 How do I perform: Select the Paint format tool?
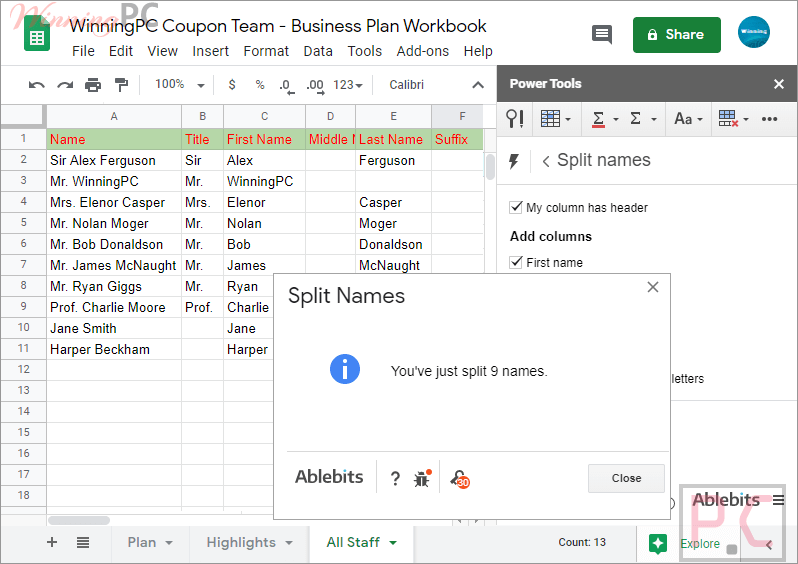point(121,84)
